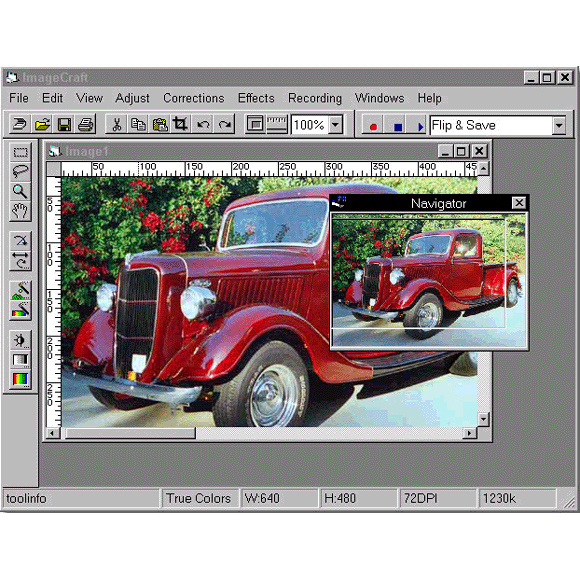The height and width of the screenshot is (580, 580).
Task: Redo the last undone action
Action: pyautogui.click(x=225, y=124)
